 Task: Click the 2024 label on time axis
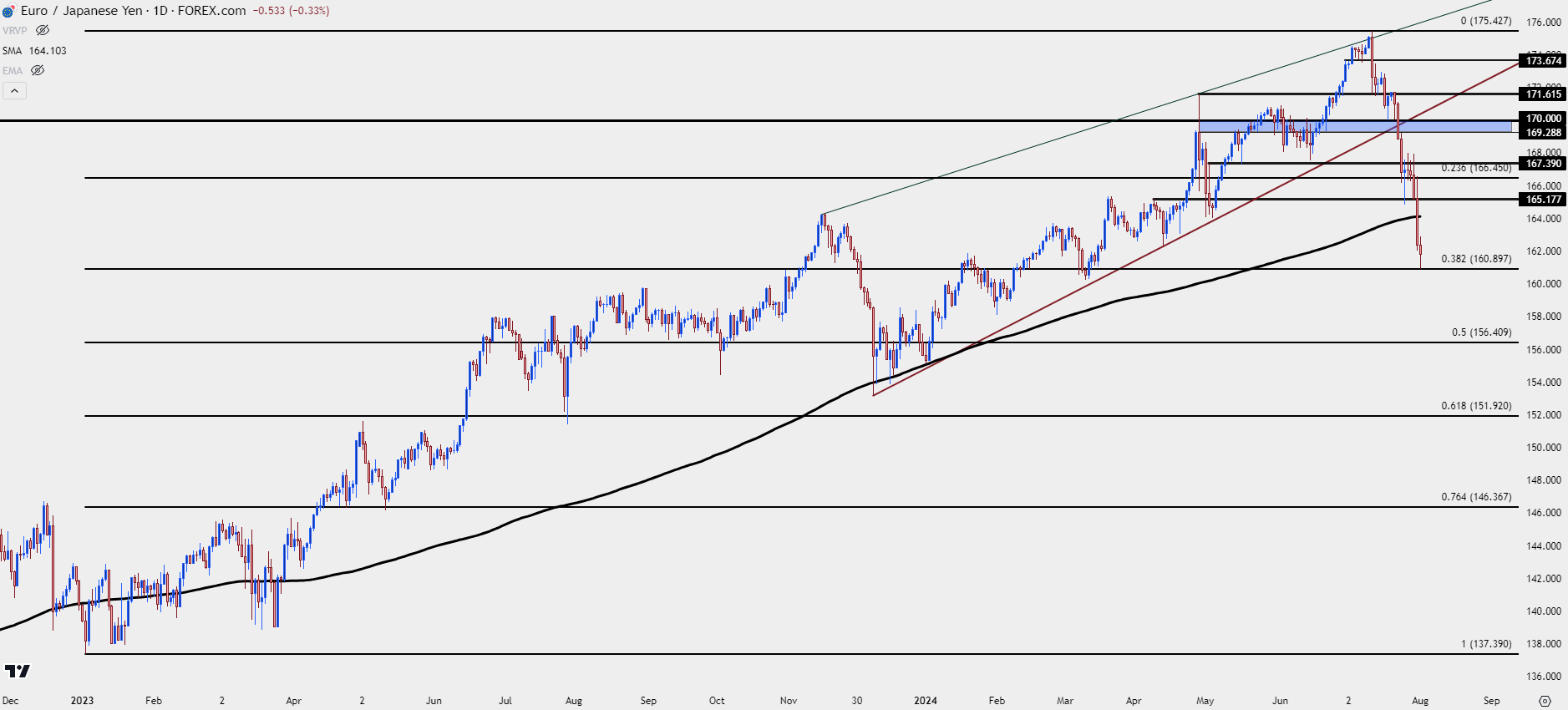(x=925, y=701)
